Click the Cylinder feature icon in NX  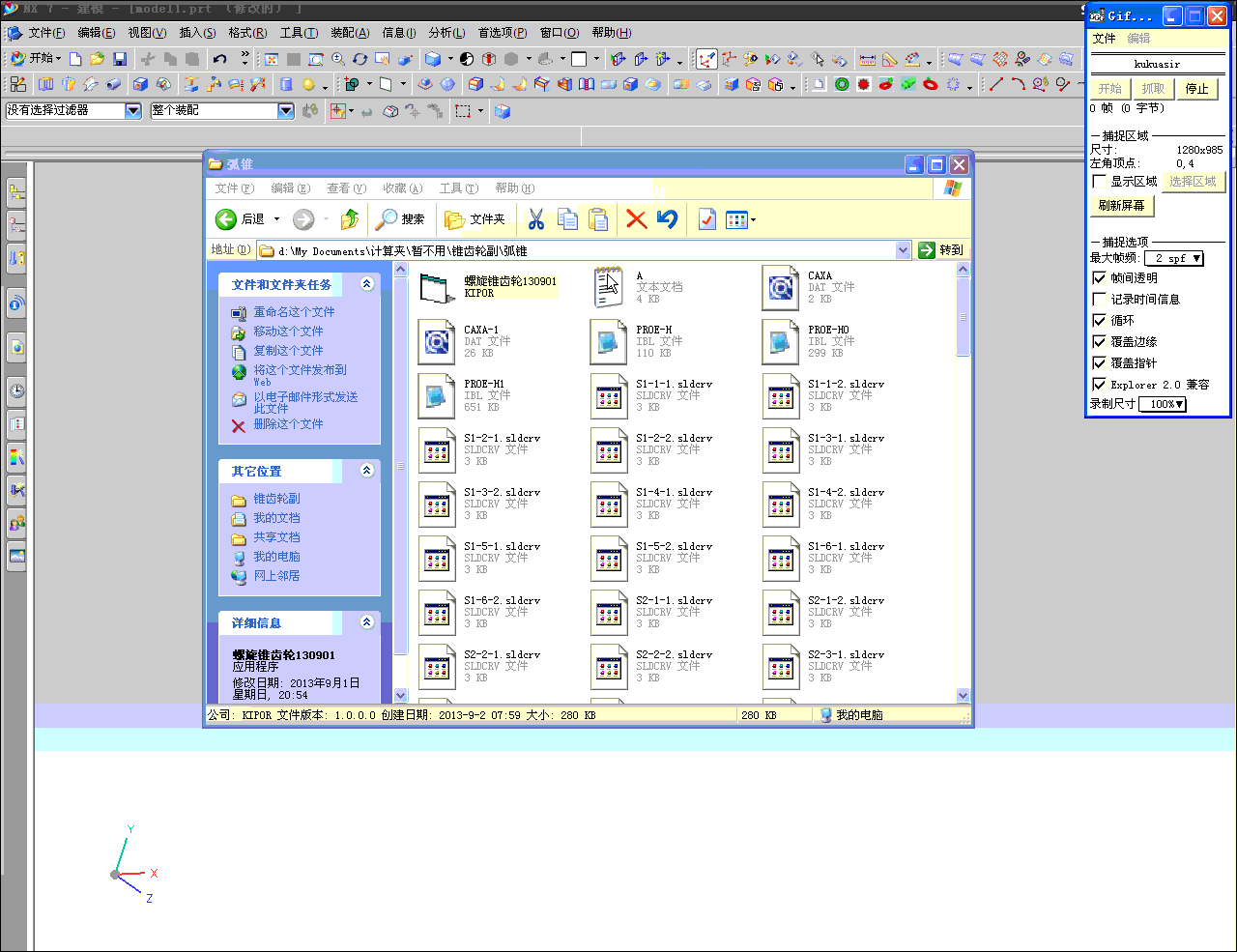(x=286, y=84)
